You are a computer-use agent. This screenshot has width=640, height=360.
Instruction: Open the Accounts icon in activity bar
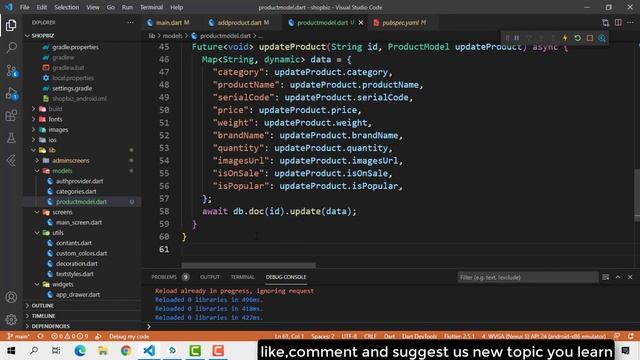[x=11, y=297]
